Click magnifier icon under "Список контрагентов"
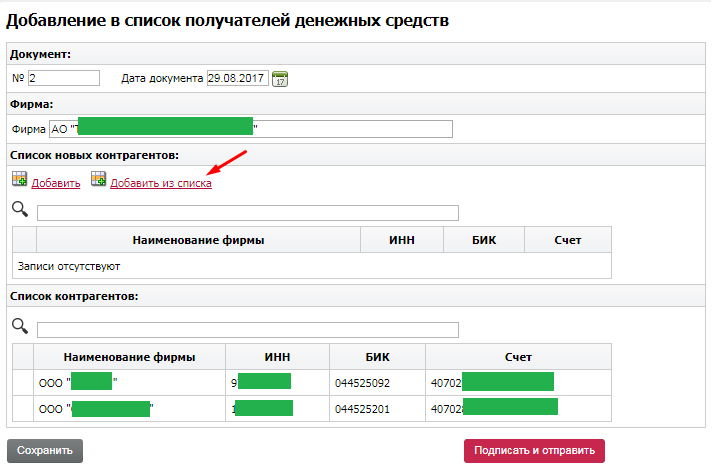The height and width of the screenshot is (469, 712). point(19,326)
